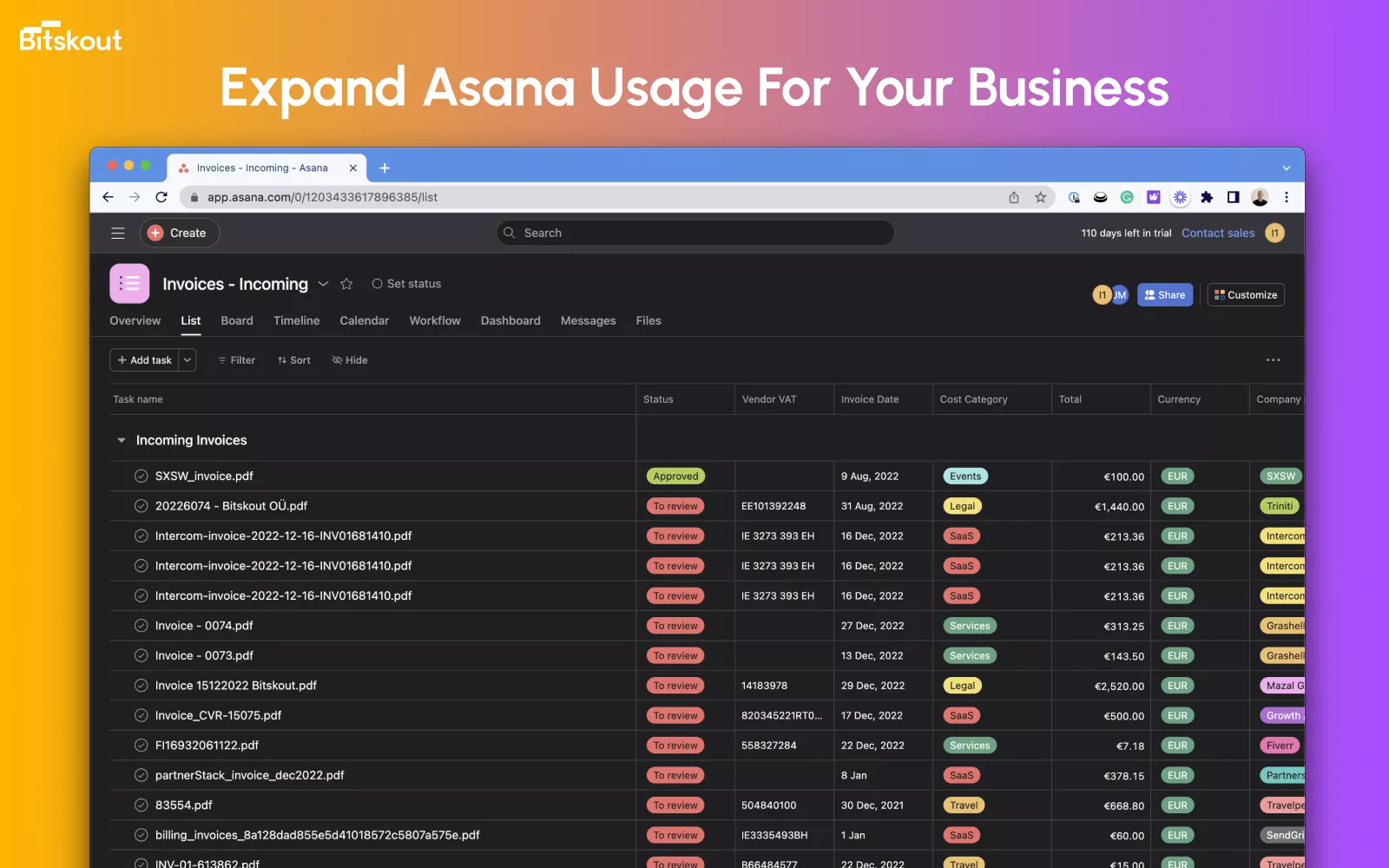Open the browser extensions puzzle icon
Image resolution: width=1389 pixels, height=868 pixels.
1206,197
